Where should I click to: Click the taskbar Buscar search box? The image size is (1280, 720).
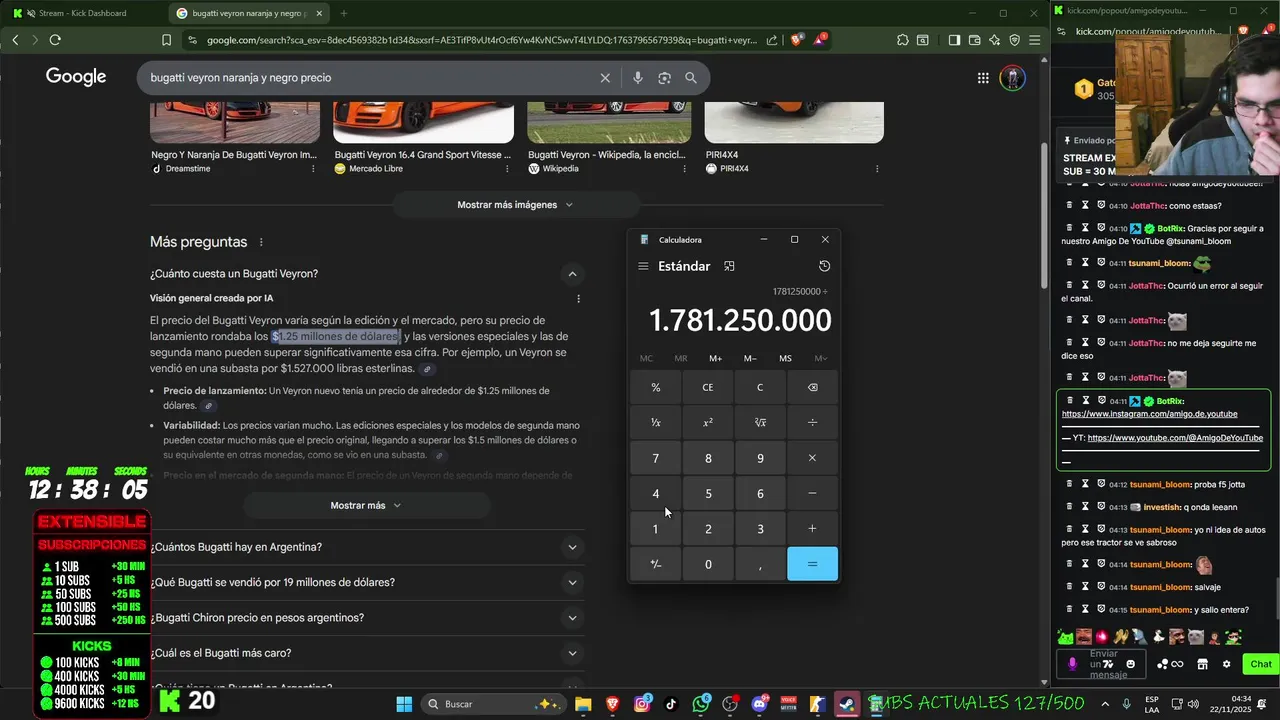click(x=492, y=704)
